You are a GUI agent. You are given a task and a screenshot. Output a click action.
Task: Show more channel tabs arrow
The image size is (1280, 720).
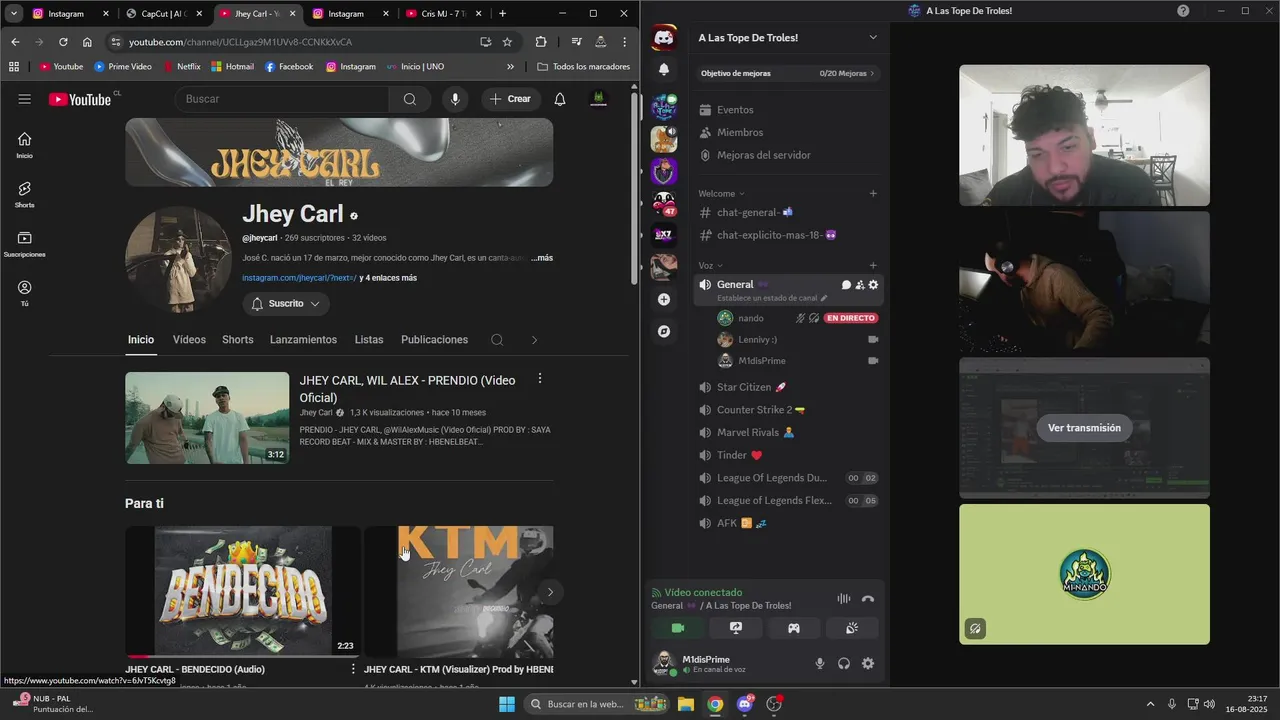[534, 340]
